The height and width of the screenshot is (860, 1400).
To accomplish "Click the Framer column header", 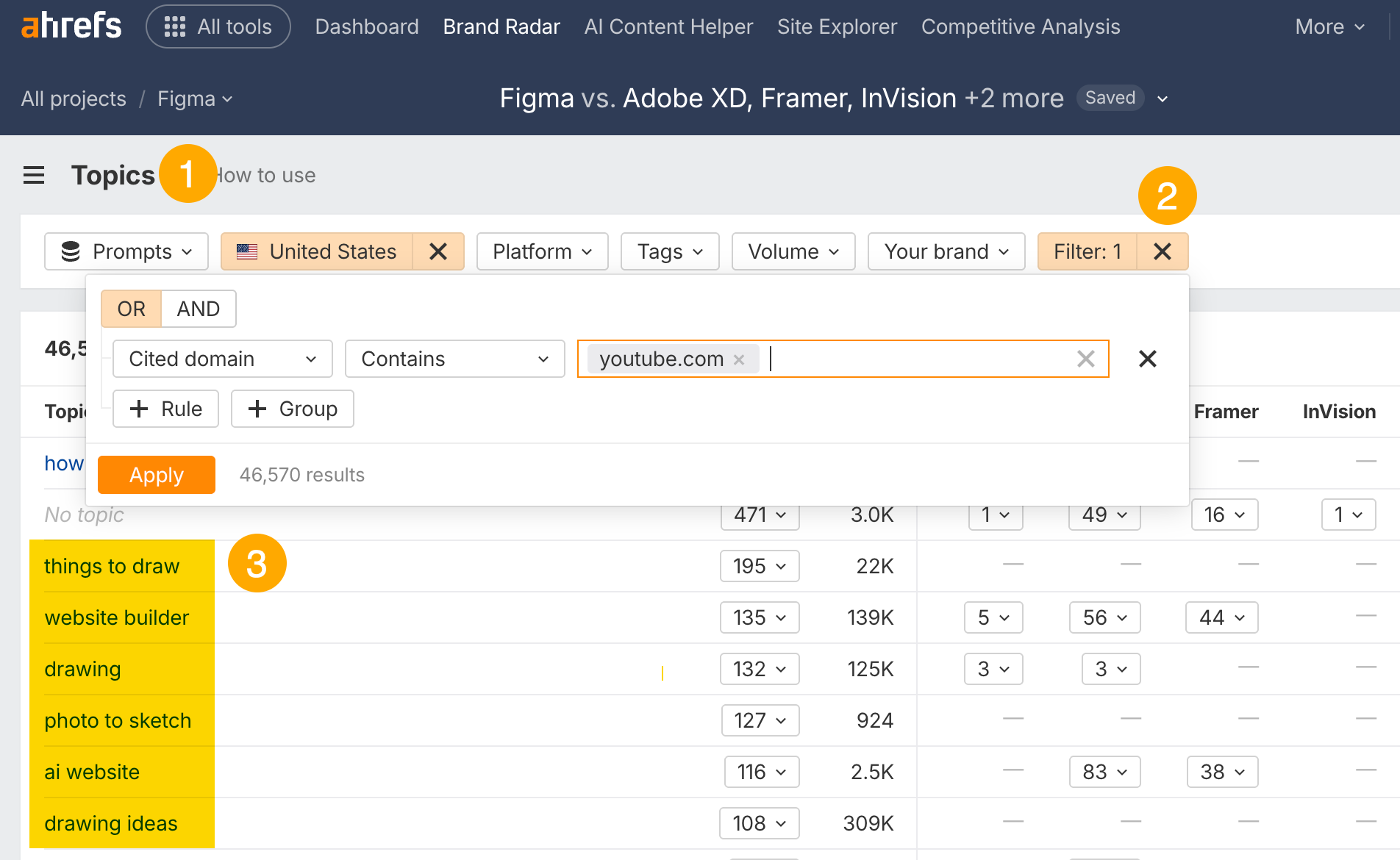I will pyautogui.click(x=1226, y=412).
